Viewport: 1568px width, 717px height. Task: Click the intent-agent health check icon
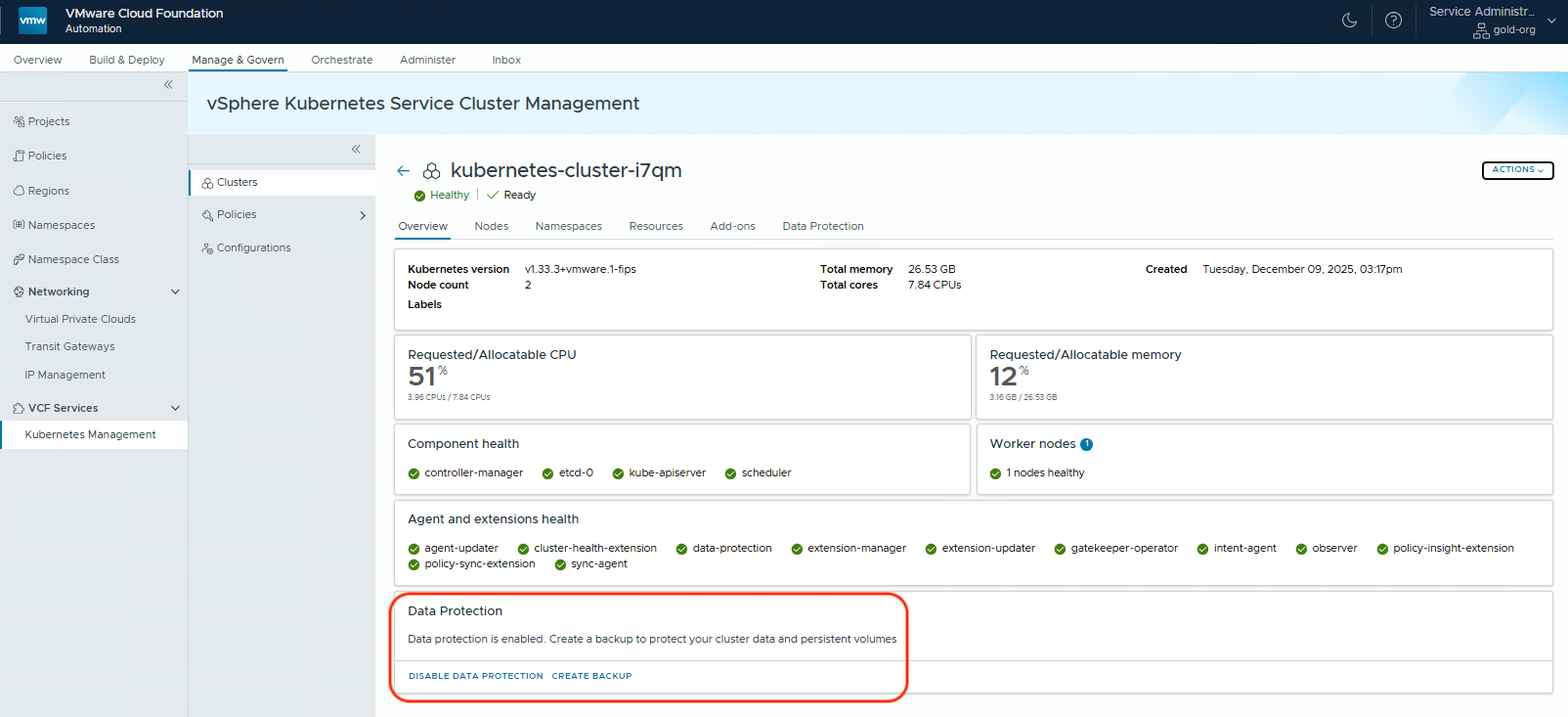click(1202, 549)
